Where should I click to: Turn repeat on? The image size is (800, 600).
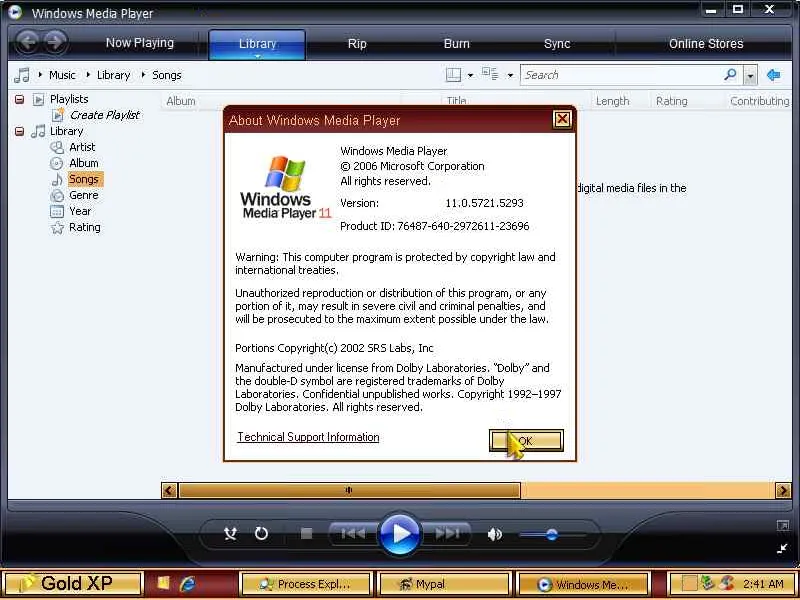pos(261,534)
